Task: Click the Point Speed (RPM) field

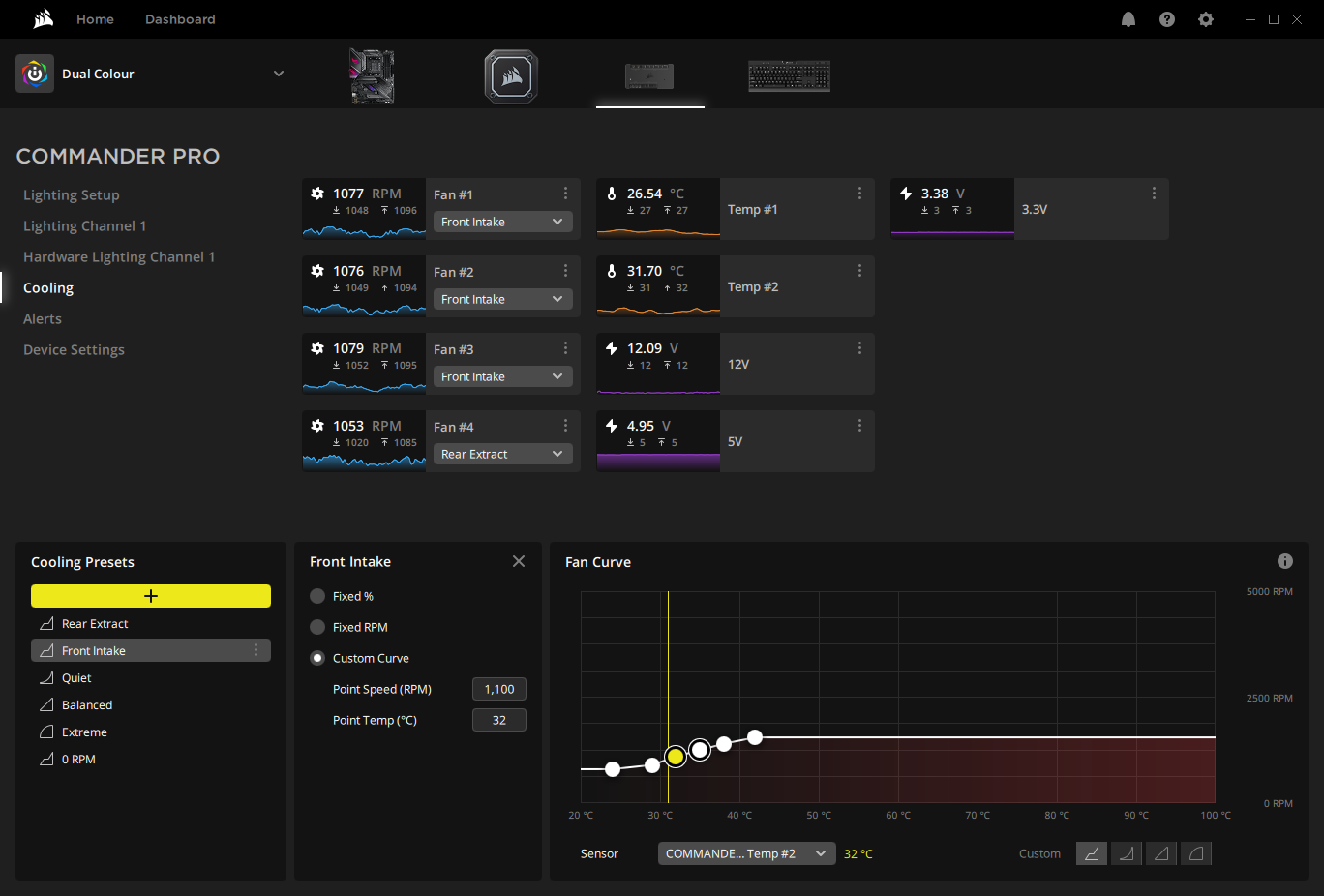Action: point(499,689)
